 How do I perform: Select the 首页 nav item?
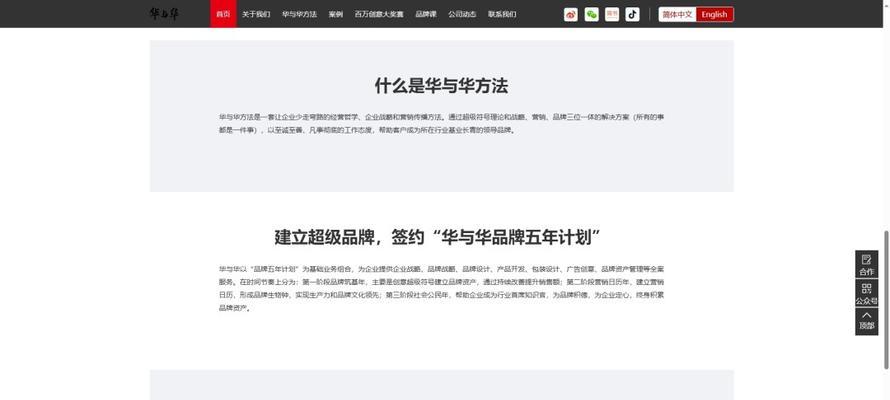pos(223,14)
